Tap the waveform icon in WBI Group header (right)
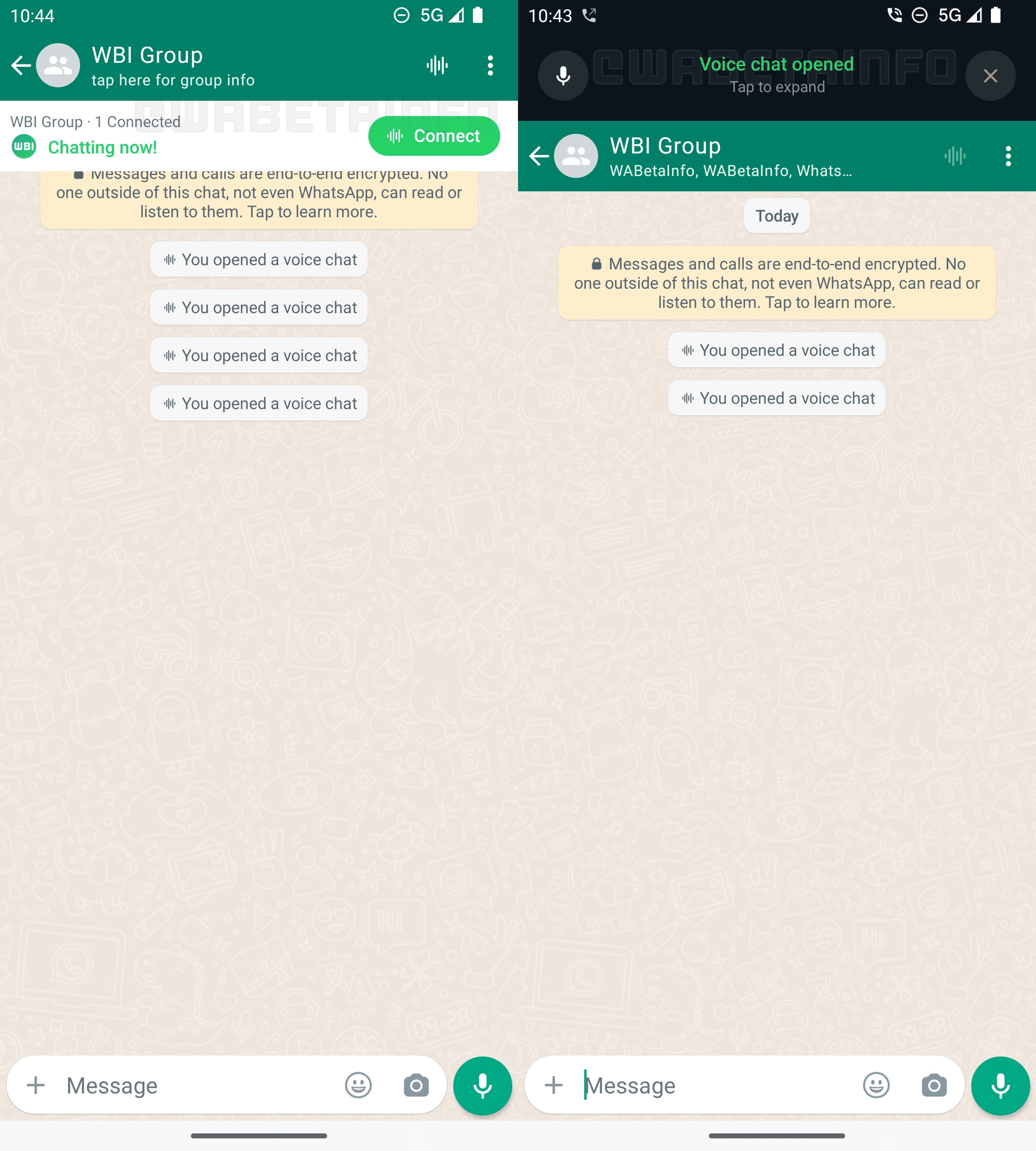Screen dimensions: 1036x1151 tap(955, 156)
